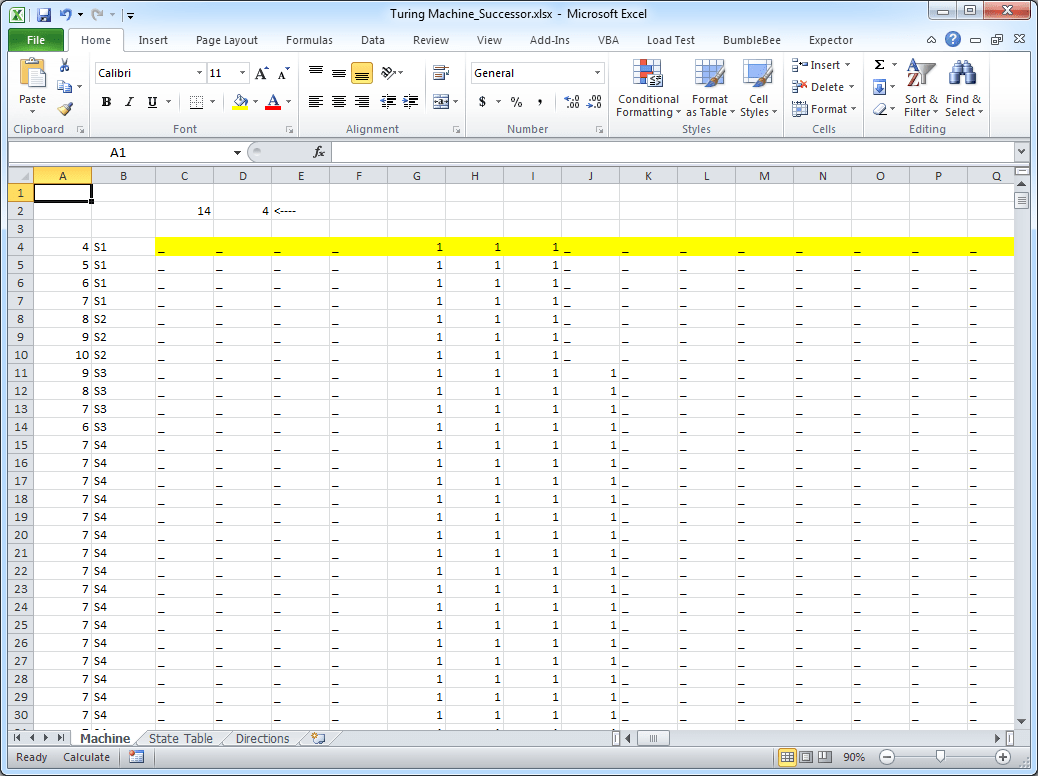Switch to Page Layout view button
Screen dimensions: 1038x776
pyautogui.click(x=806, y=757)
